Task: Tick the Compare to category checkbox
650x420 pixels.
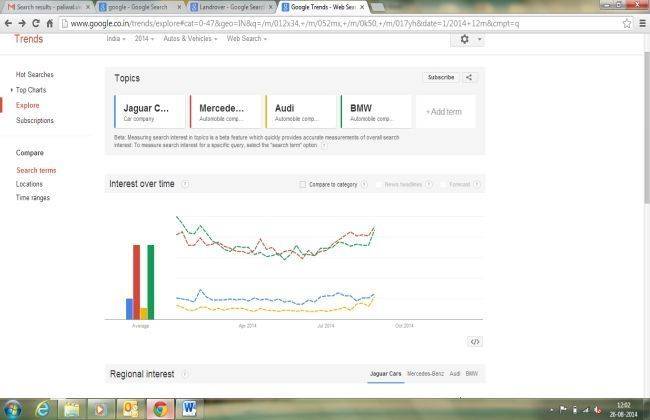Action: click(x=303, y=185)
